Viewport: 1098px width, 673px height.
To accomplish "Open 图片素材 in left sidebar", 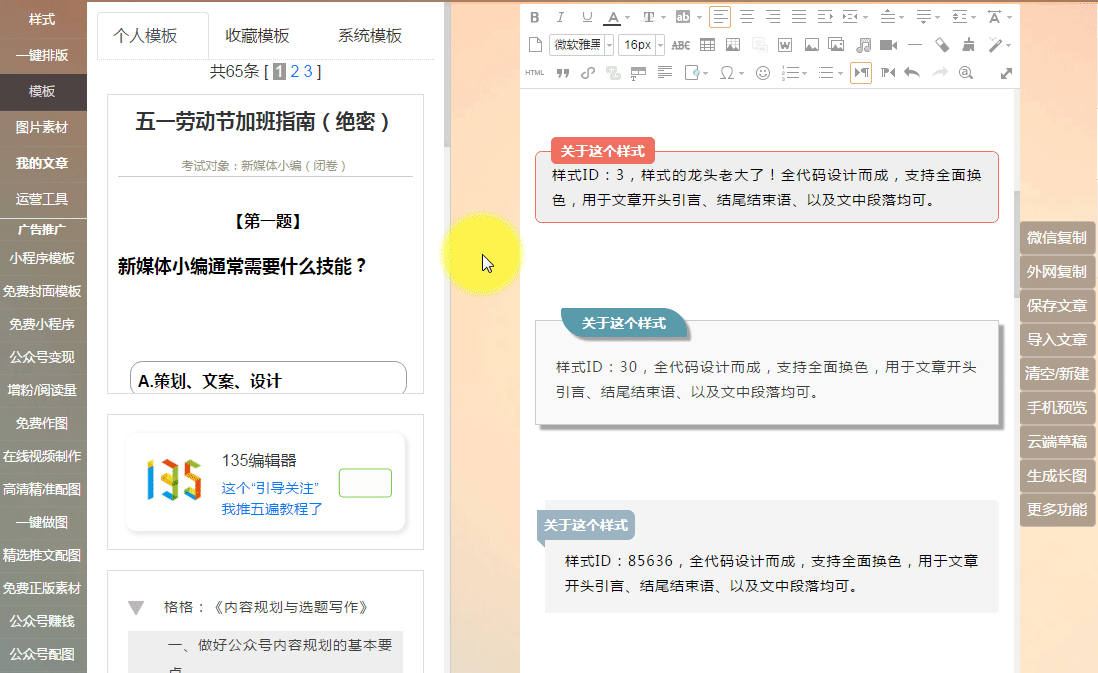I will [x=42, y=127].
